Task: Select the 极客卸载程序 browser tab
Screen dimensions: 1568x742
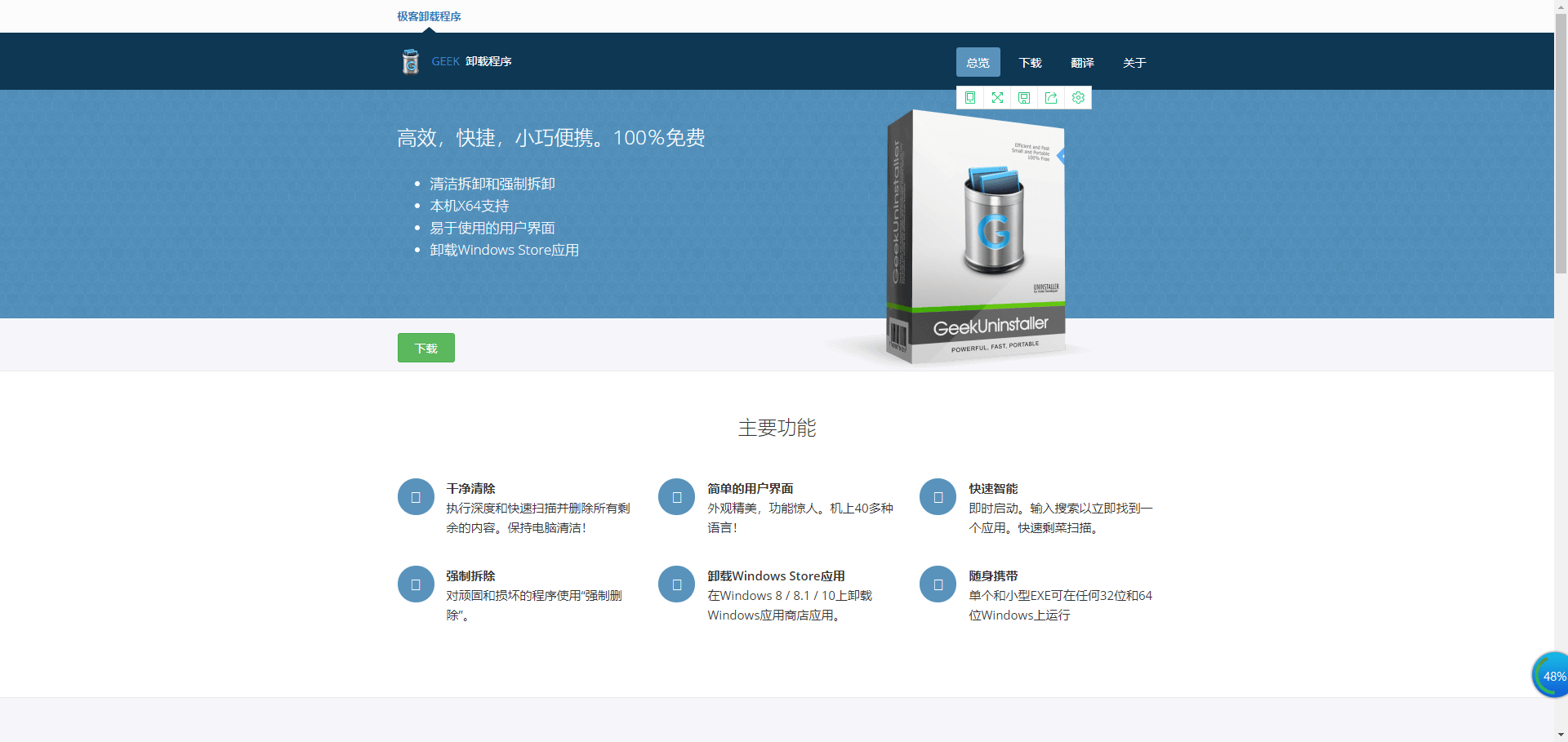Action: (428, 16)
